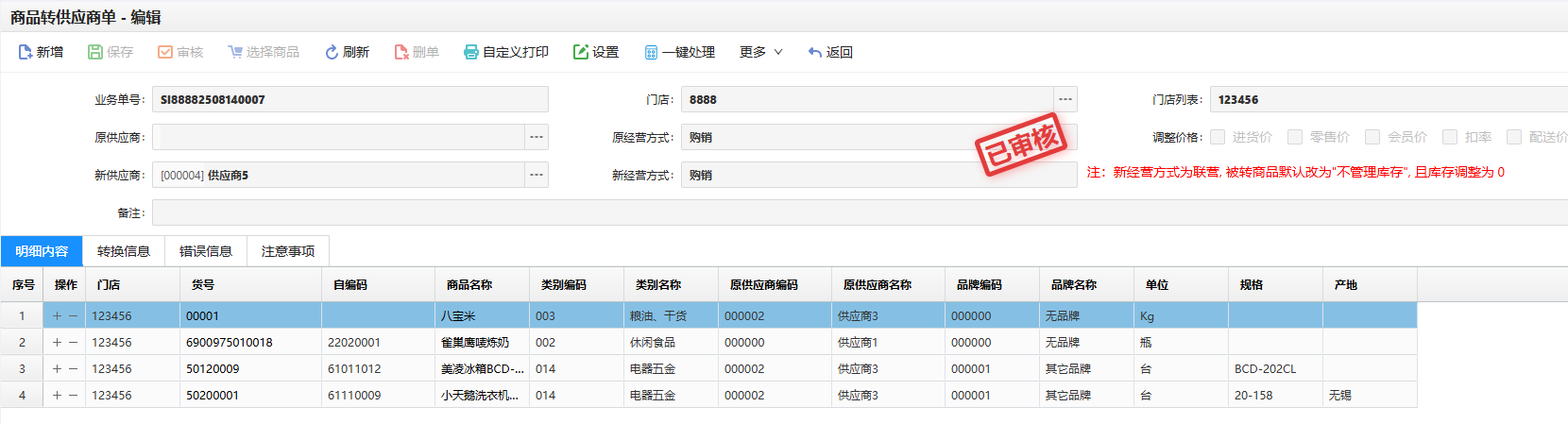Click the 删单 delete order icon
1568x424 pixels.
401,52
